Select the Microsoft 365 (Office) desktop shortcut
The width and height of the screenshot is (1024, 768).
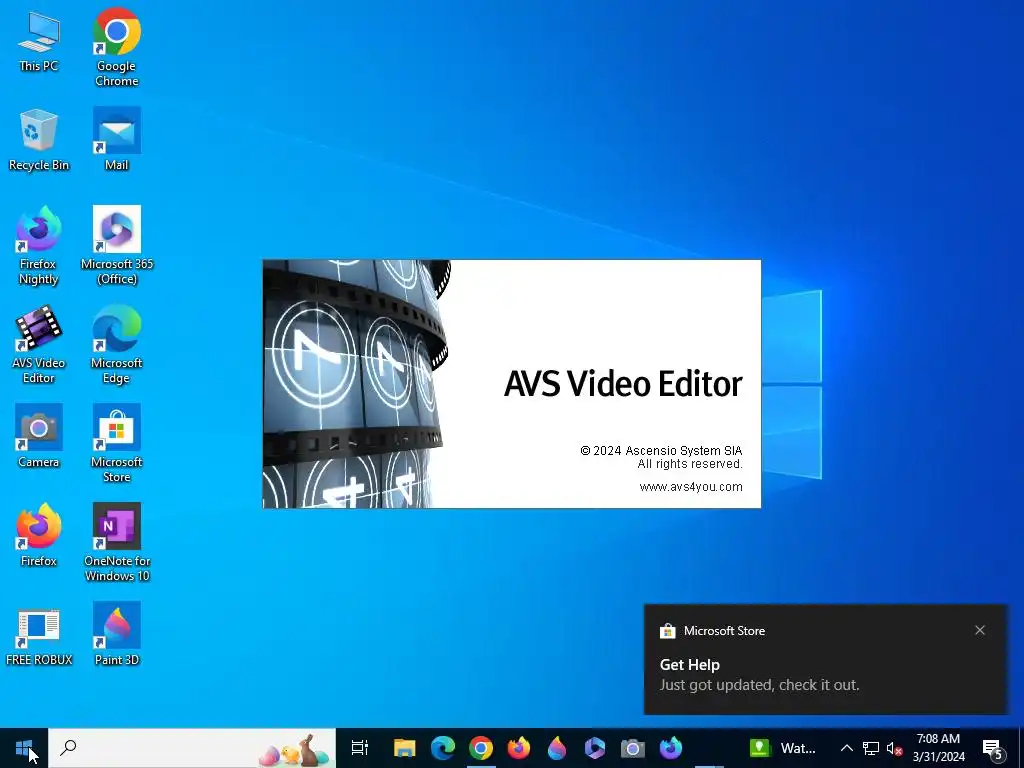117,246
